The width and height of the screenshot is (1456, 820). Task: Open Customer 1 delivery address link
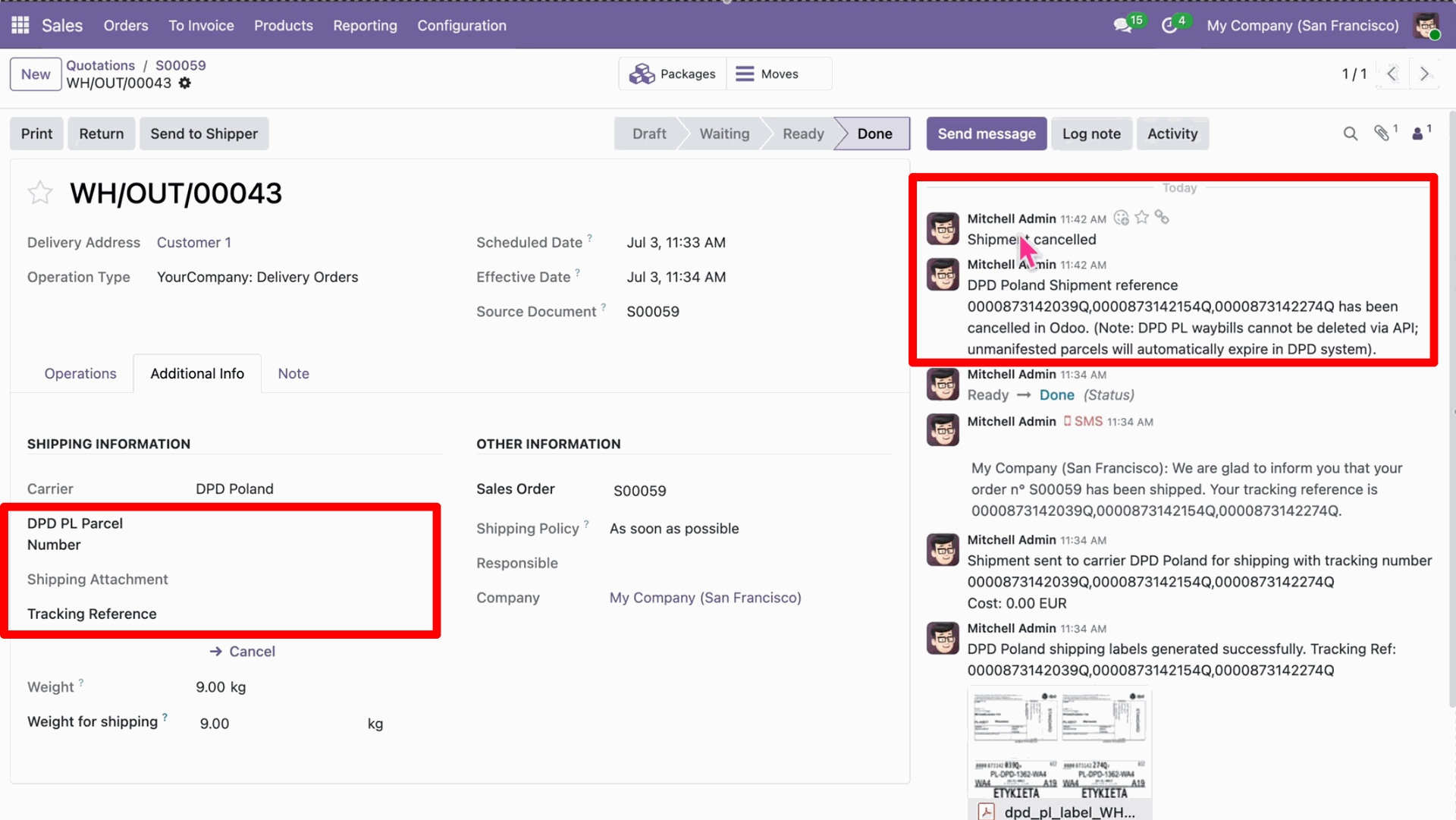tap(194, 243)
